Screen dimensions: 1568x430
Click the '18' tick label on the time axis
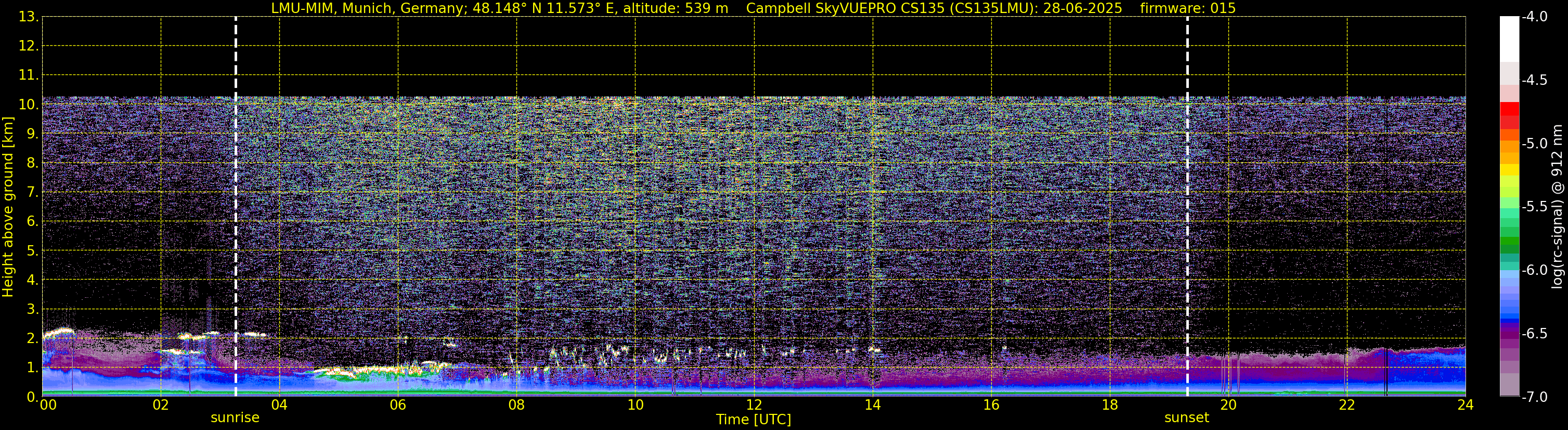coord(1110,405)
